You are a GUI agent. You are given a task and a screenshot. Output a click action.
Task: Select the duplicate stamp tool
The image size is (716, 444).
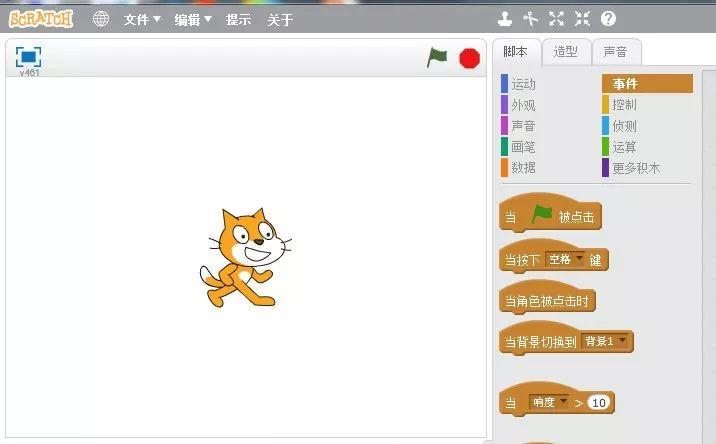(505, 19)
